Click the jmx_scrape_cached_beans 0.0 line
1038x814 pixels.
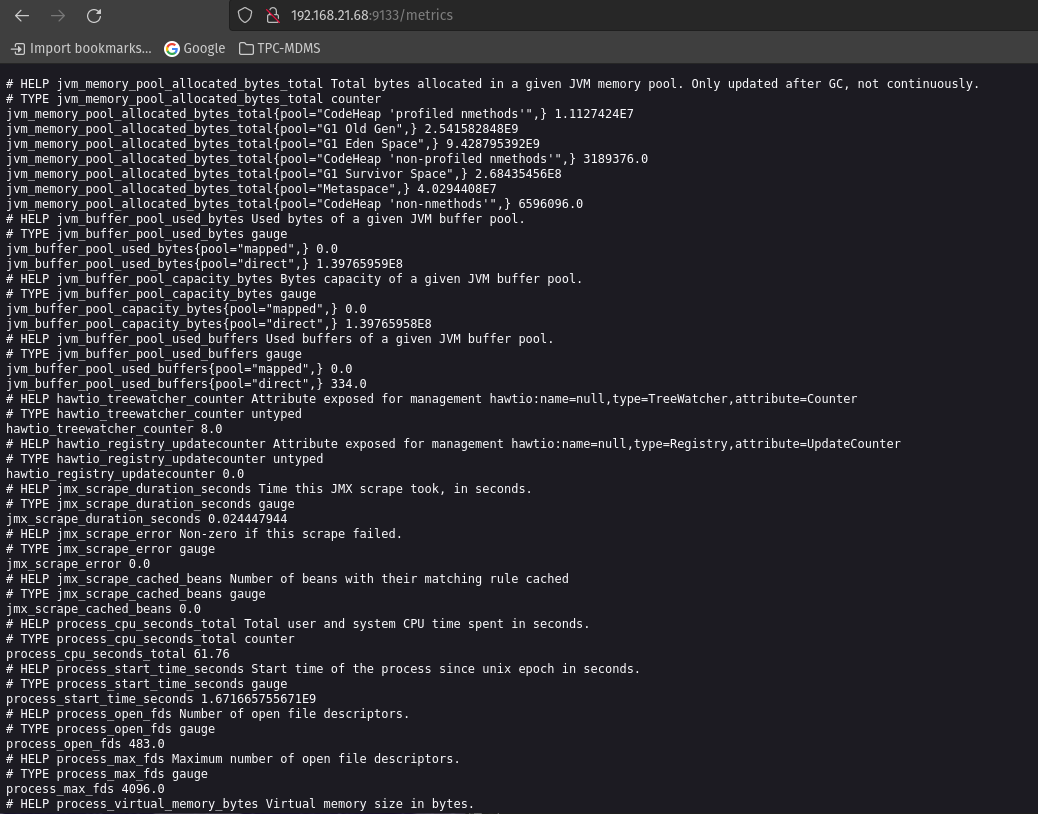103,609
